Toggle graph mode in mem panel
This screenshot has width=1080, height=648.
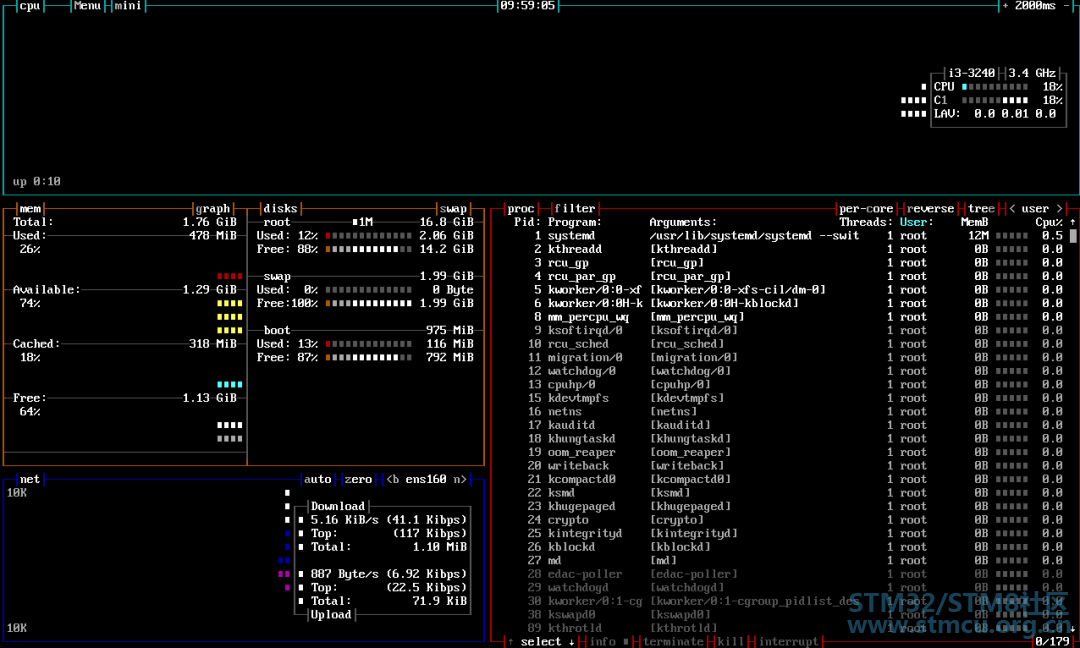click(212, 209)
